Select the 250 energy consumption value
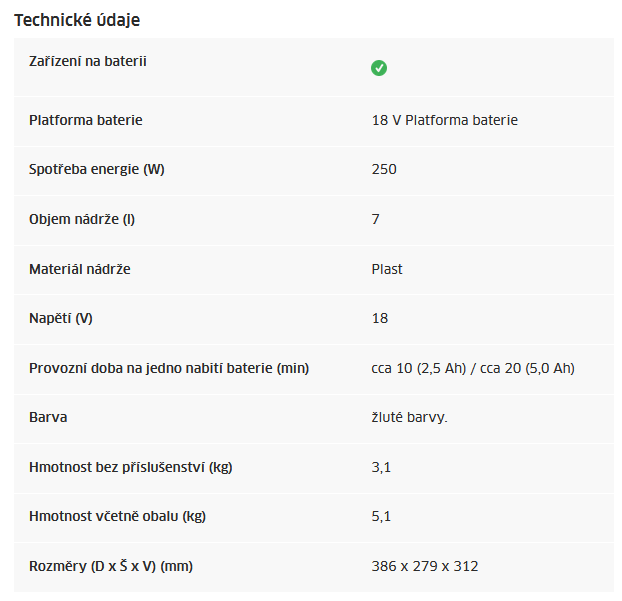This screenshot has width=622, height=601. click(384, 169)
